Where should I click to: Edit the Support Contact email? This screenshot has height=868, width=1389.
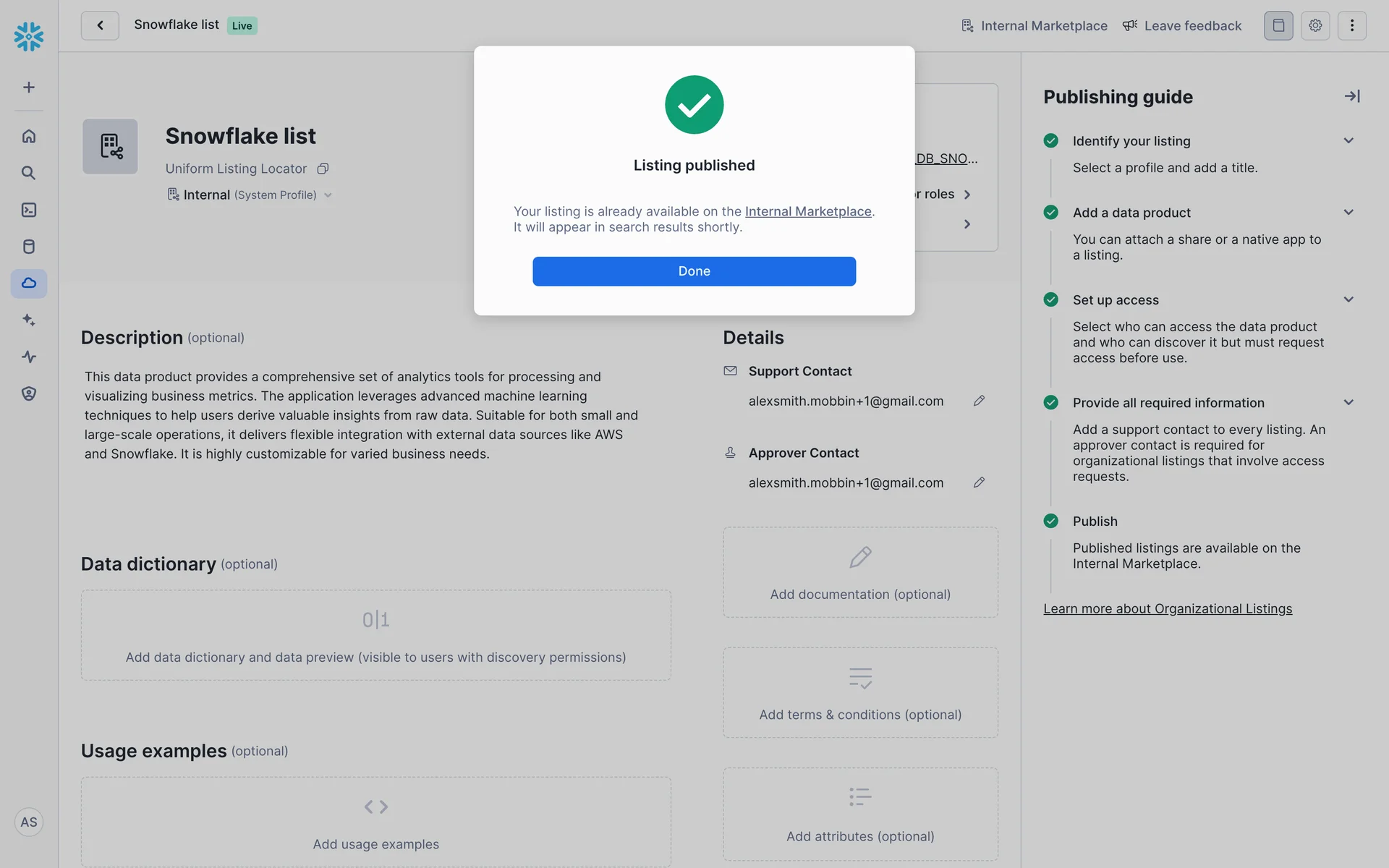[x=979, y=401]
